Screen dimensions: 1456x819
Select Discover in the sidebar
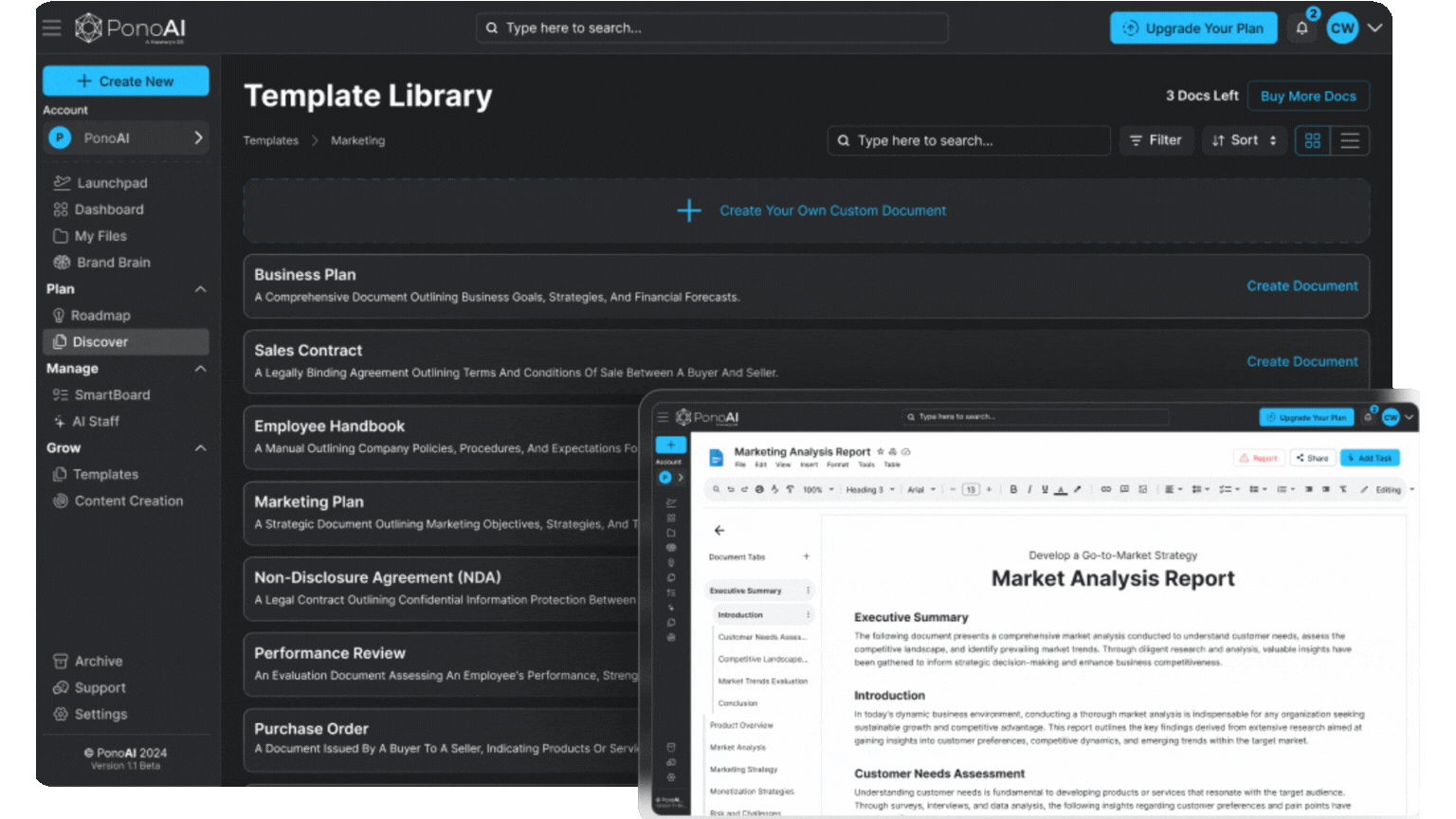click(x=100, y=342)
